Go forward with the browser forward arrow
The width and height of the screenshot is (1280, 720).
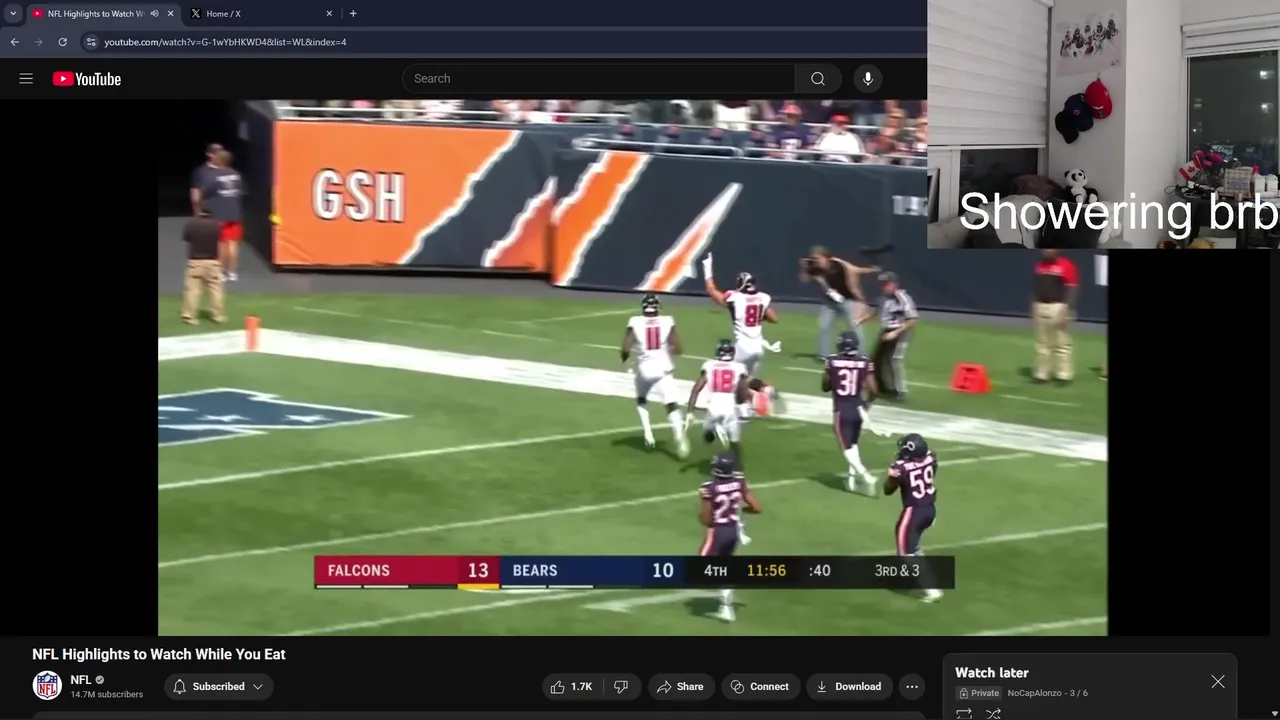tap(38, 42)
